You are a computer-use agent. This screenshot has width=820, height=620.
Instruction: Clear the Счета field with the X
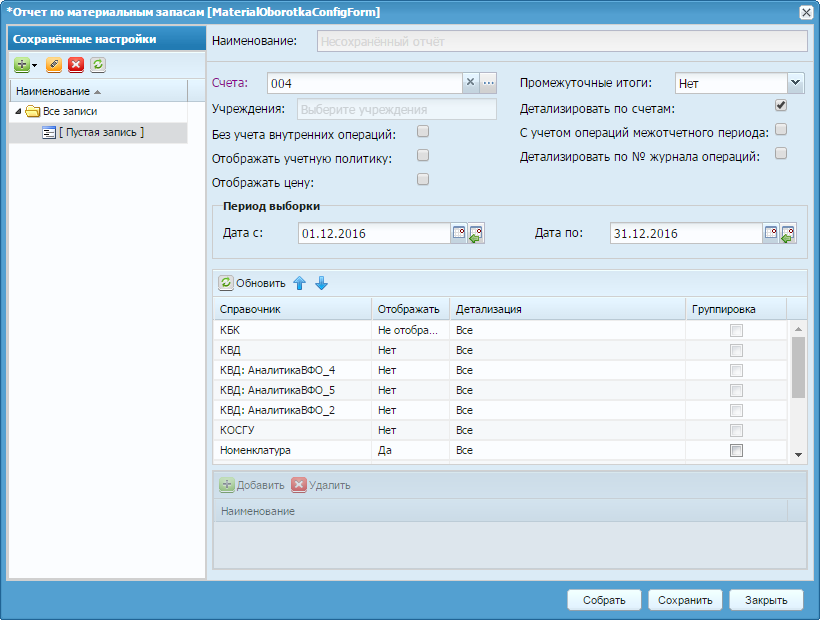coord(470,83)
